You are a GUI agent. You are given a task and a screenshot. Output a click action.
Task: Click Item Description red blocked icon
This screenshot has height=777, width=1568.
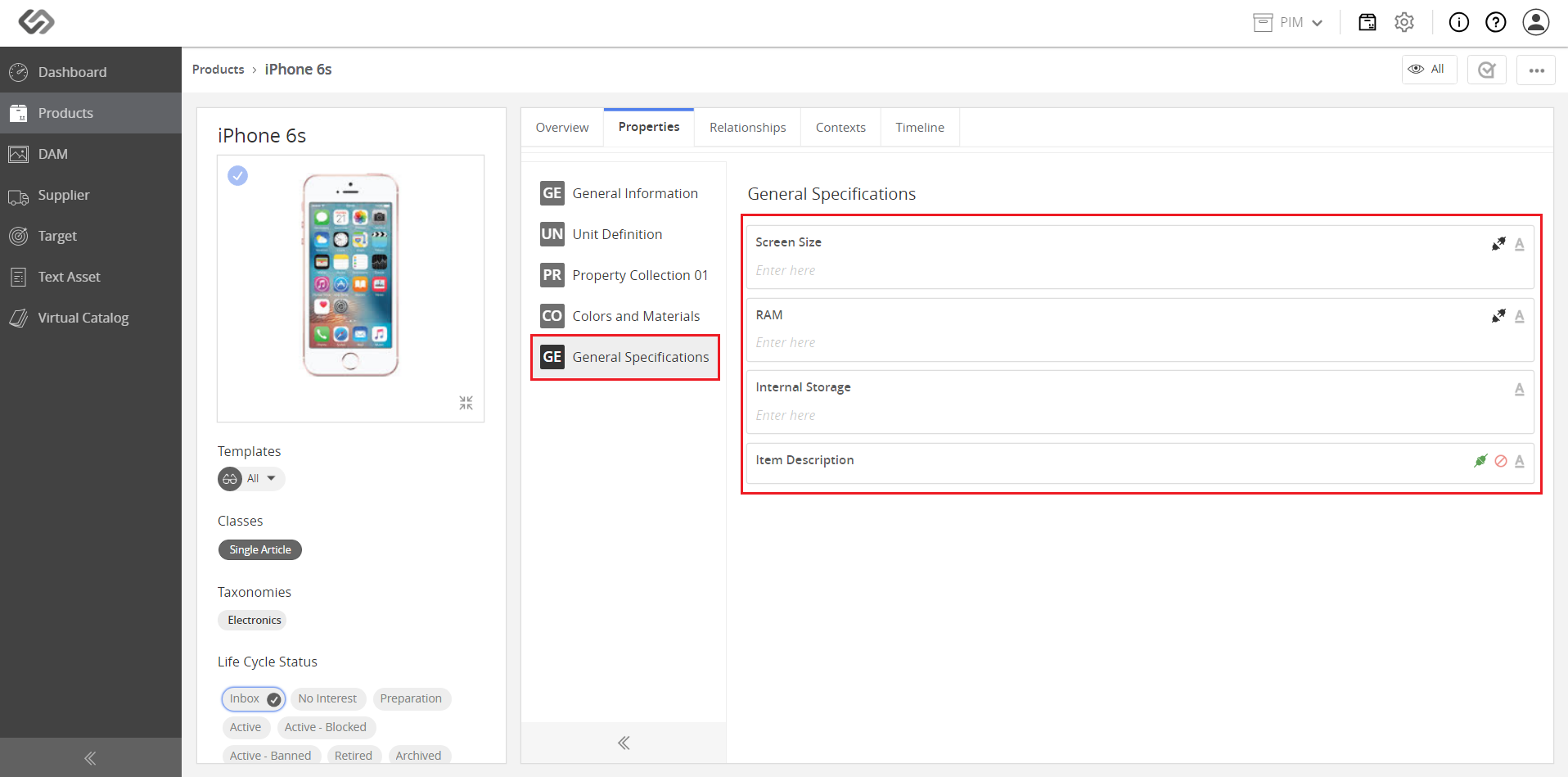1501,461
